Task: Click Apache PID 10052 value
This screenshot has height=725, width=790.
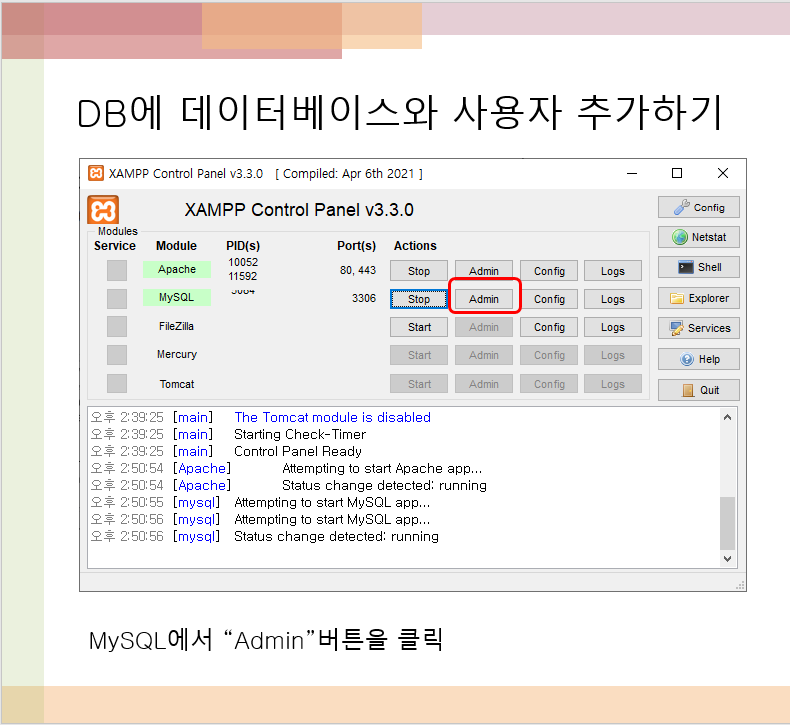Action: (x=243, y=262)
